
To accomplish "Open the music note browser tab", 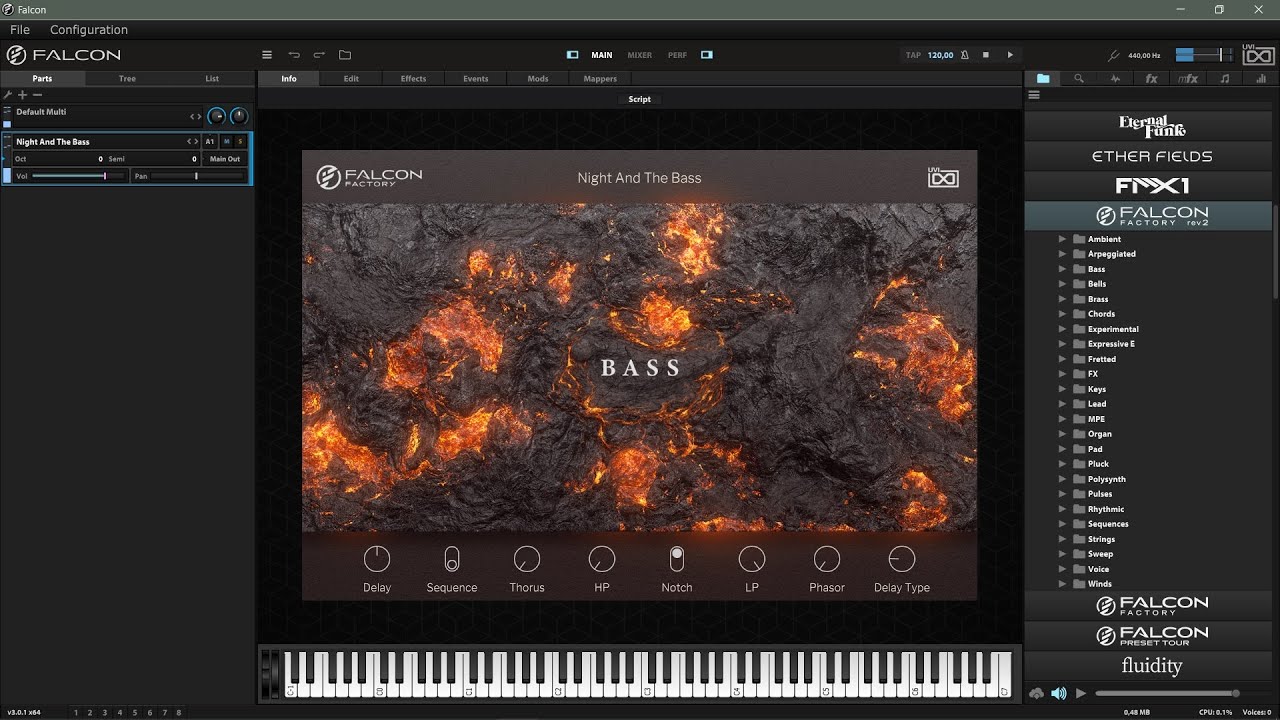I will (1224, 78).
